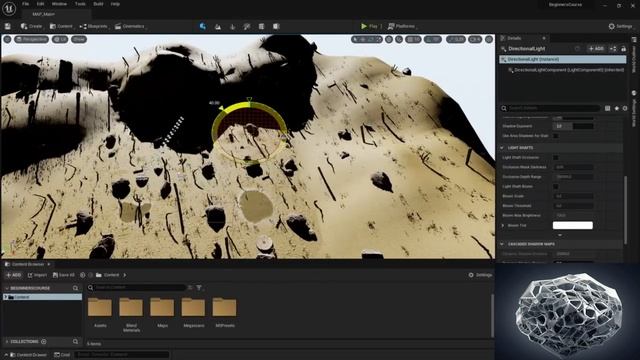640x360 pixels.
Task: Click Save All in Content Browser
Action: 64,275
